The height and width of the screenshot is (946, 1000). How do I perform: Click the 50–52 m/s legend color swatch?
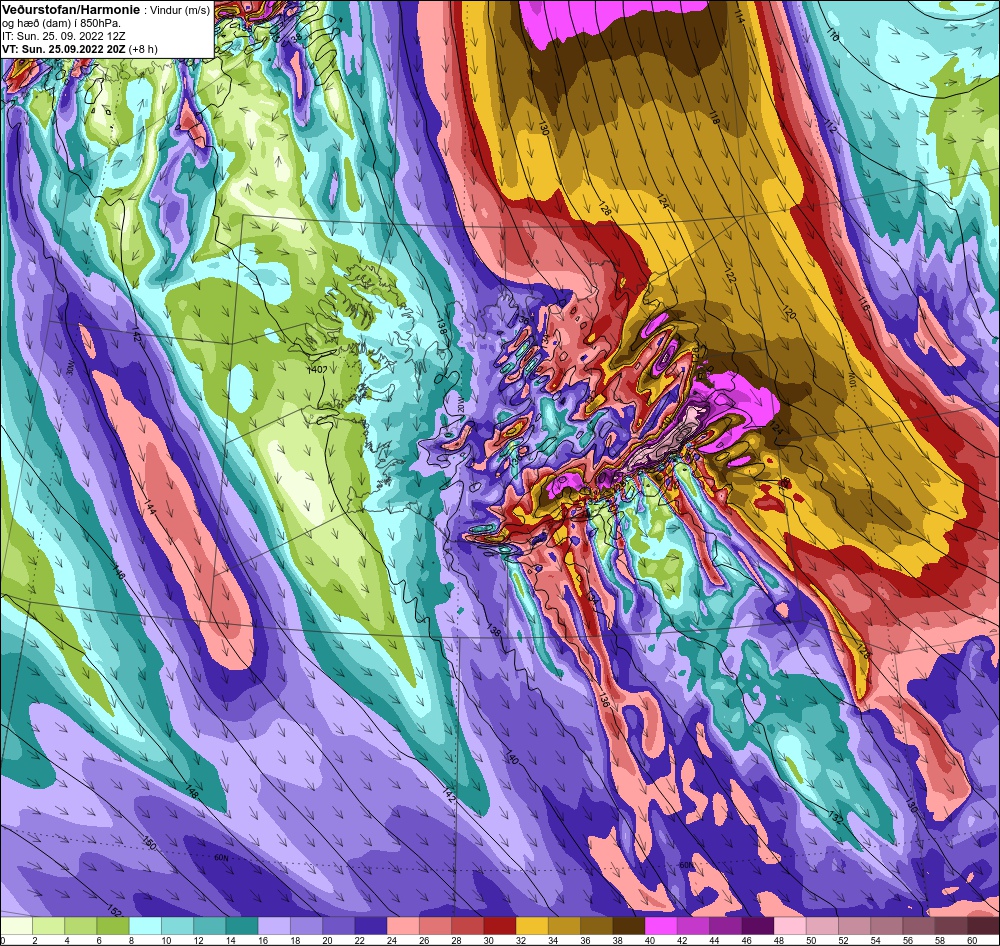point(821,926)
